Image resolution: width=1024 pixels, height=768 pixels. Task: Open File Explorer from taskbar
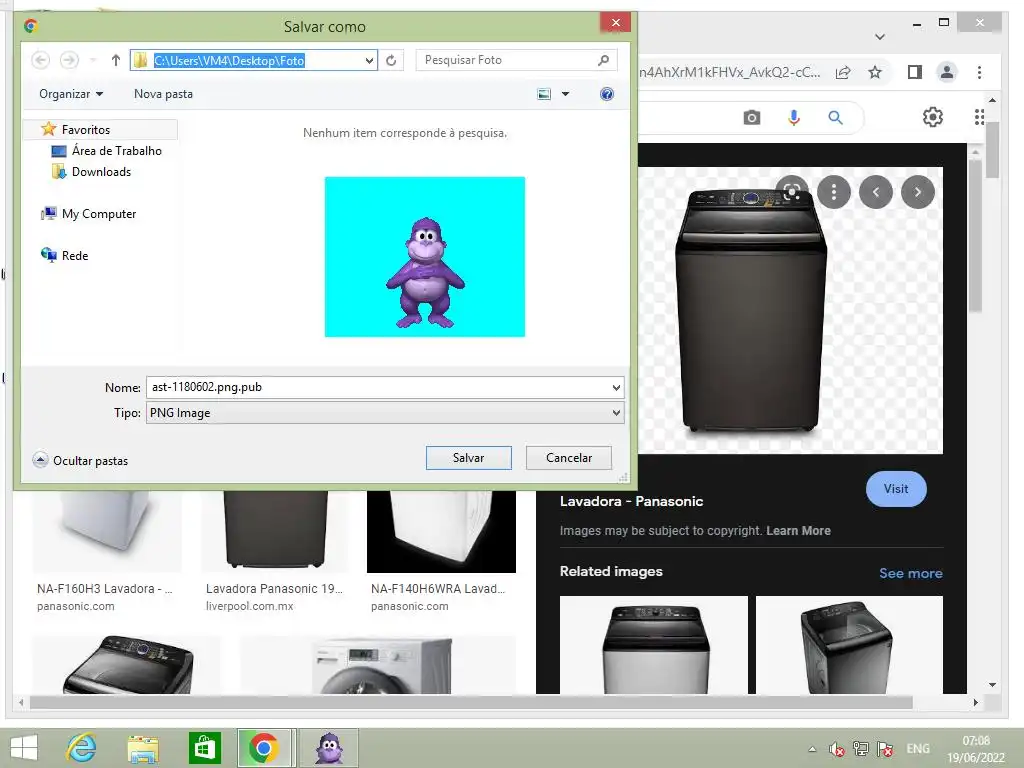pos(143,748)
